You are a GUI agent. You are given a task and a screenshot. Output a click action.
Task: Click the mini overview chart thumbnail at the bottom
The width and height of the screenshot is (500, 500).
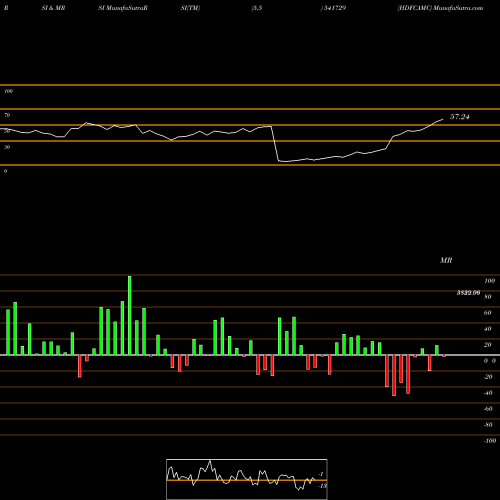(x=247, y=479)
